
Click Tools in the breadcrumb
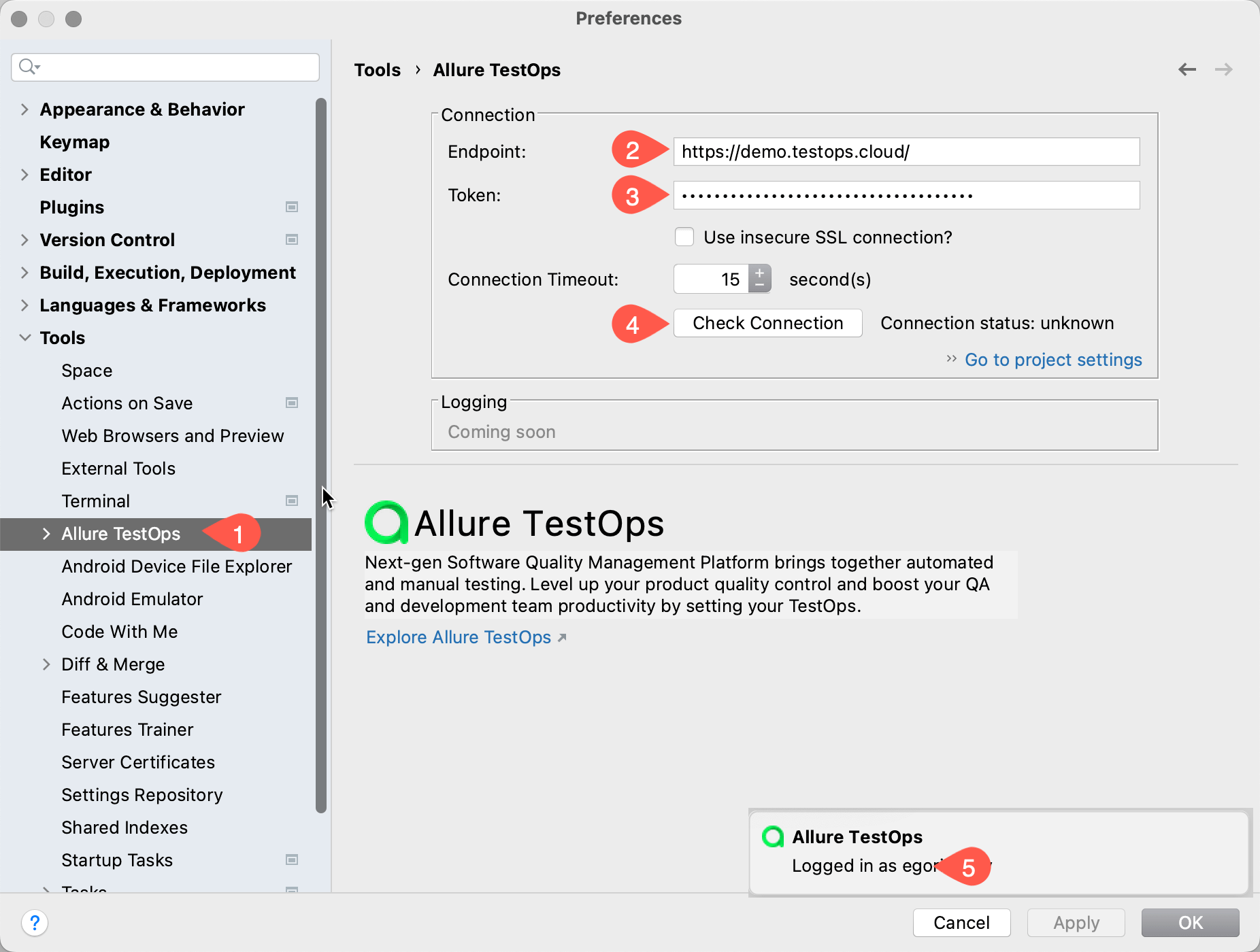pyautogui.click(x=378, y=70)
